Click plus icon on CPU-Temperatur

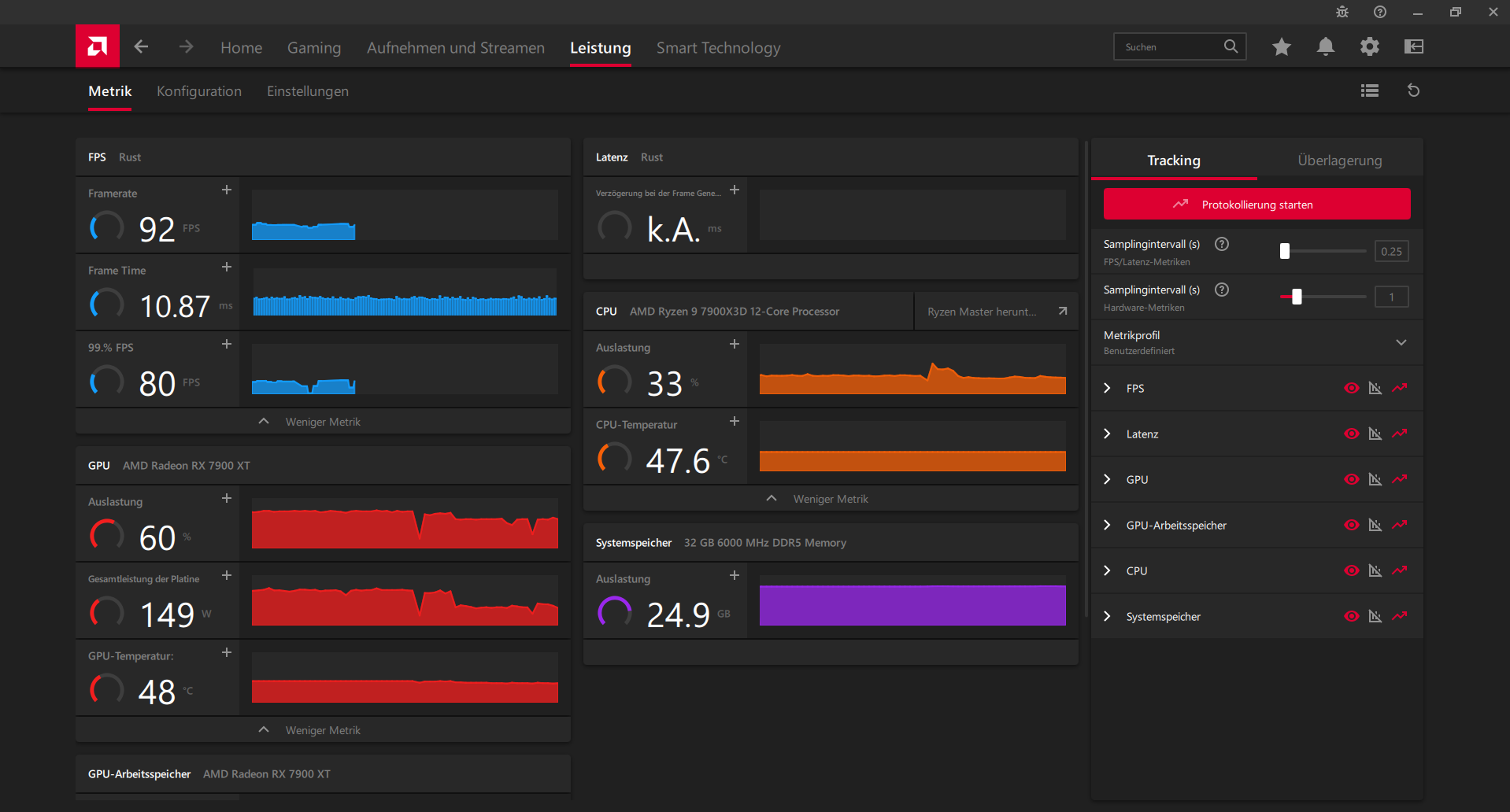click(x=735, y=421)
